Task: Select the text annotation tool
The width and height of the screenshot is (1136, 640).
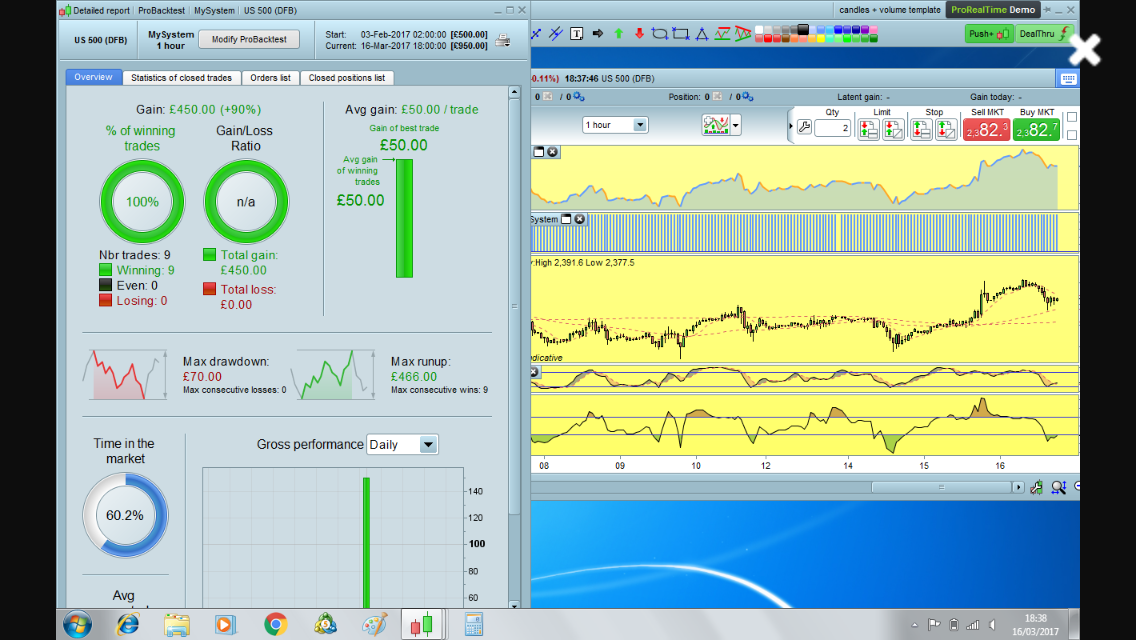Action: click(x=577, y=33)
